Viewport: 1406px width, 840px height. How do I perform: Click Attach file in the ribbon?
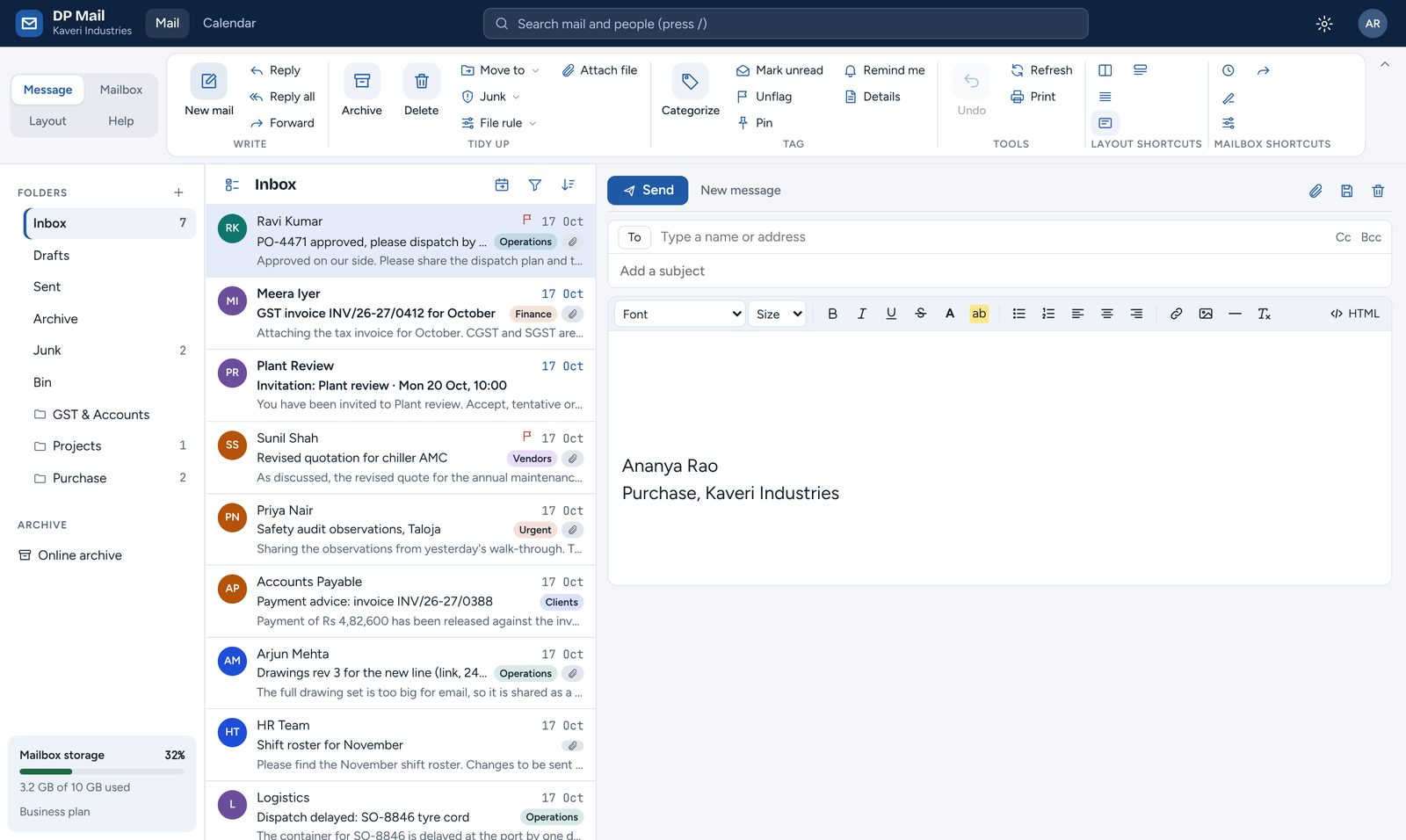599,70
